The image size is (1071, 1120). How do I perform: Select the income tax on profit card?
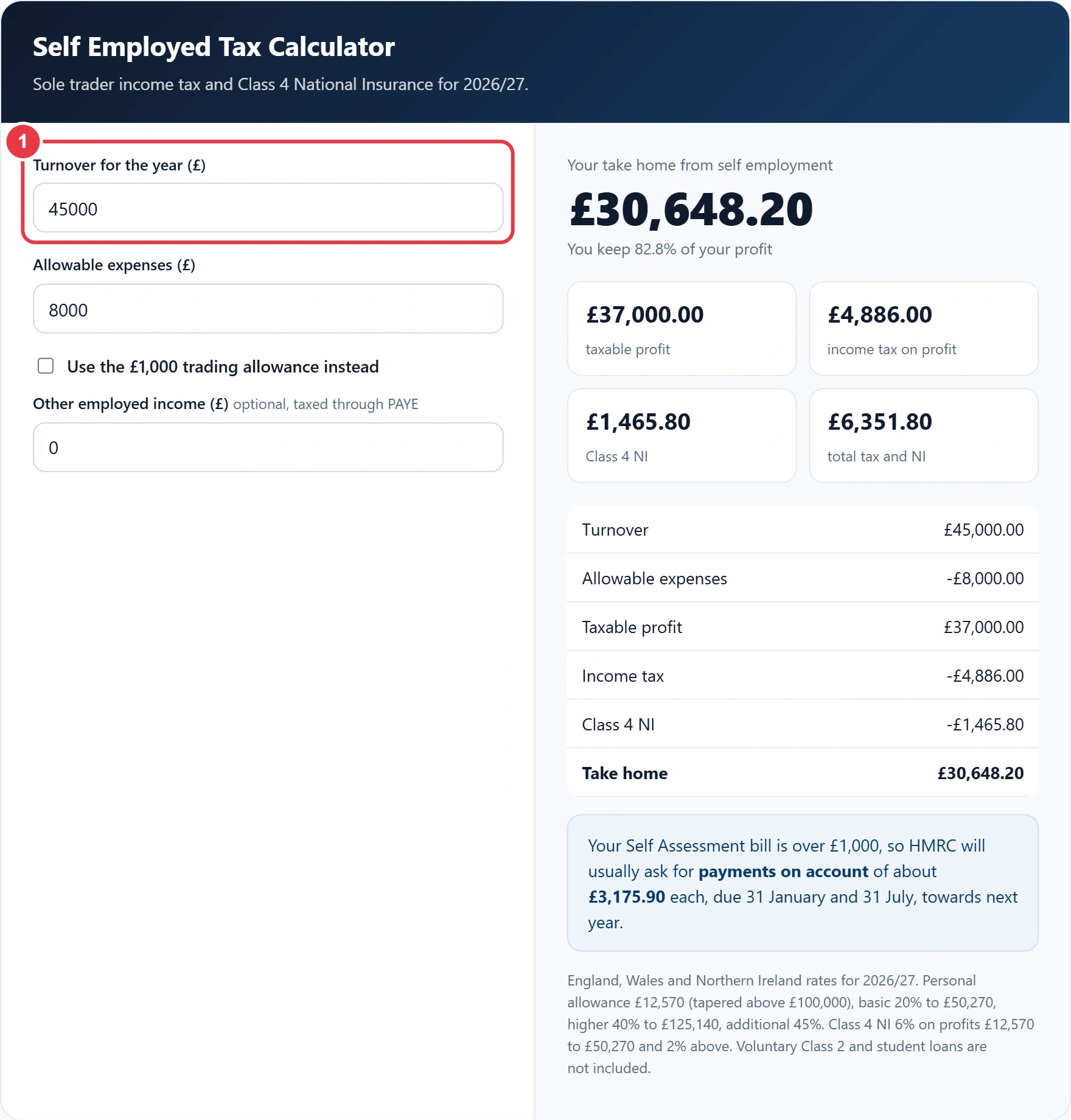pyautogui.click(x=923, y=329)
